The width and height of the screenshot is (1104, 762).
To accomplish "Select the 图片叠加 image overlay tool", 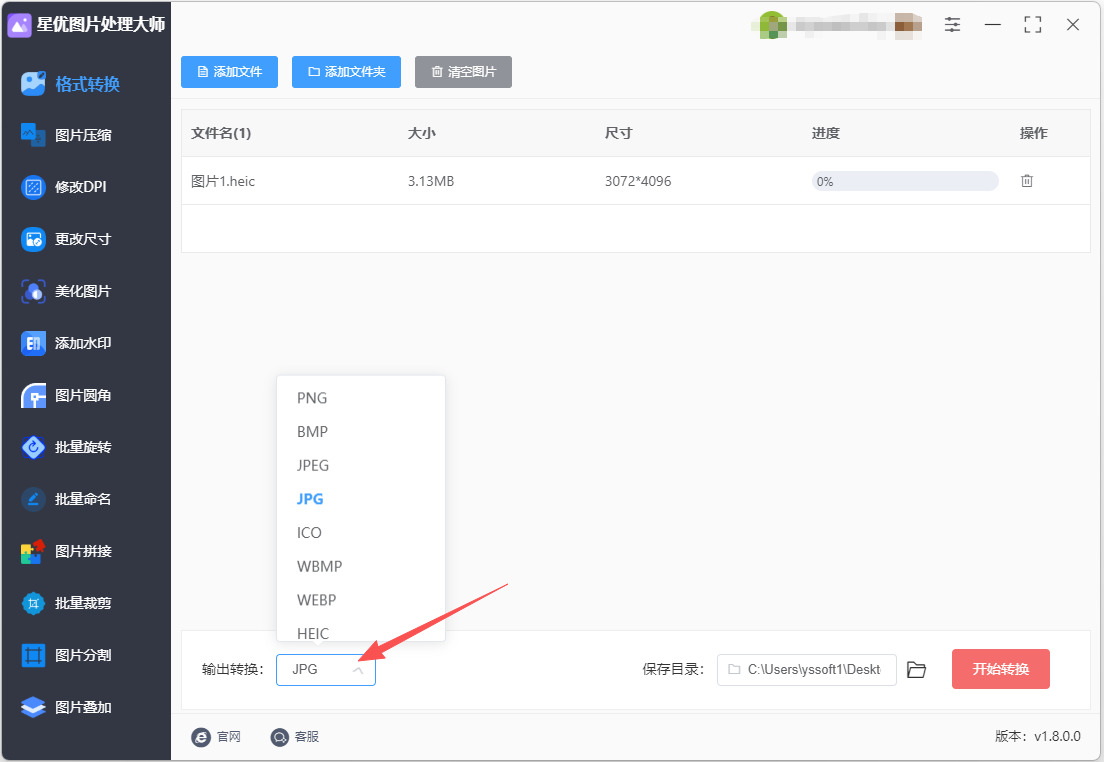I will [x=65, y=707].
